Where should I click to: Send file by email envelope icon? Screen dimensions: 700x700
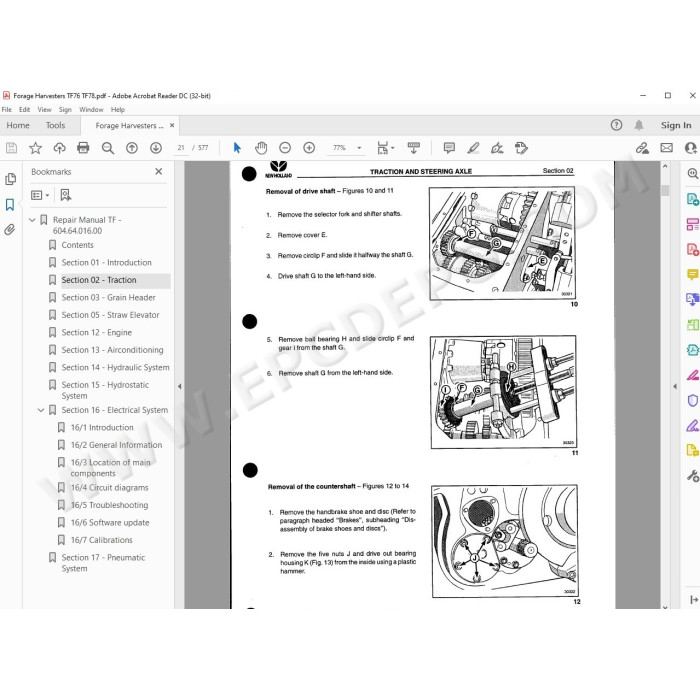tap(667, 148)
